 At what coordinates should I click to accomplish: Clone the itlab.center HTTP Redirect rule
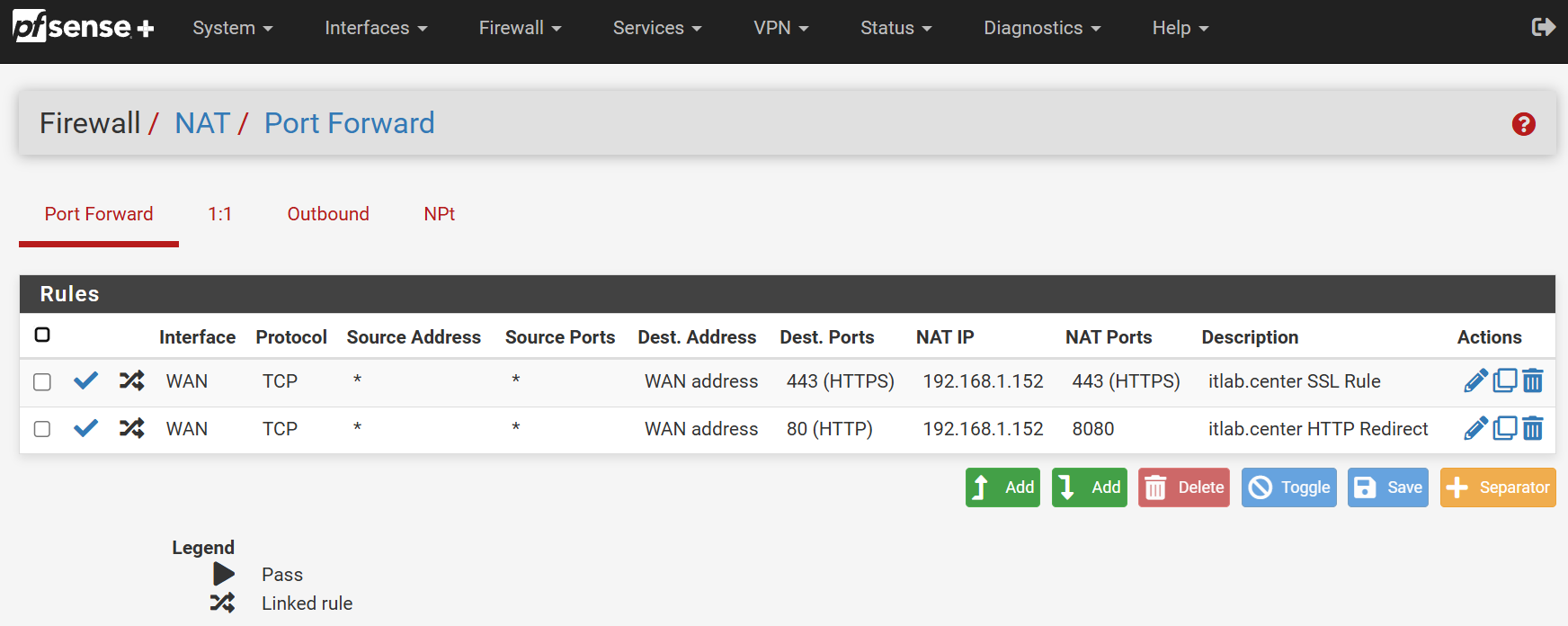coord(1504,429)
